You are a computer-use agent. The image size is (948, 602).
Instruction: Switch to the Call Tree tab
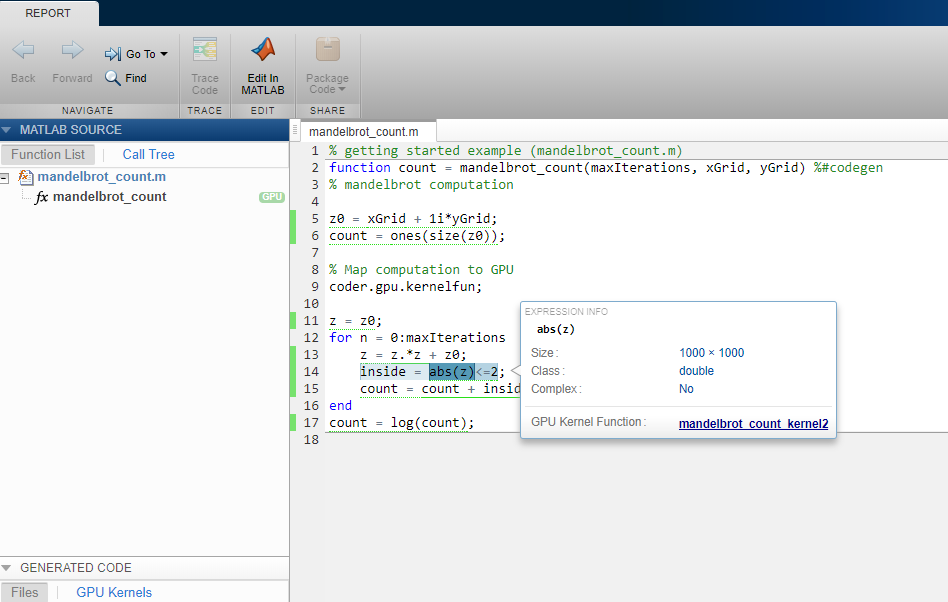[148, 154]
